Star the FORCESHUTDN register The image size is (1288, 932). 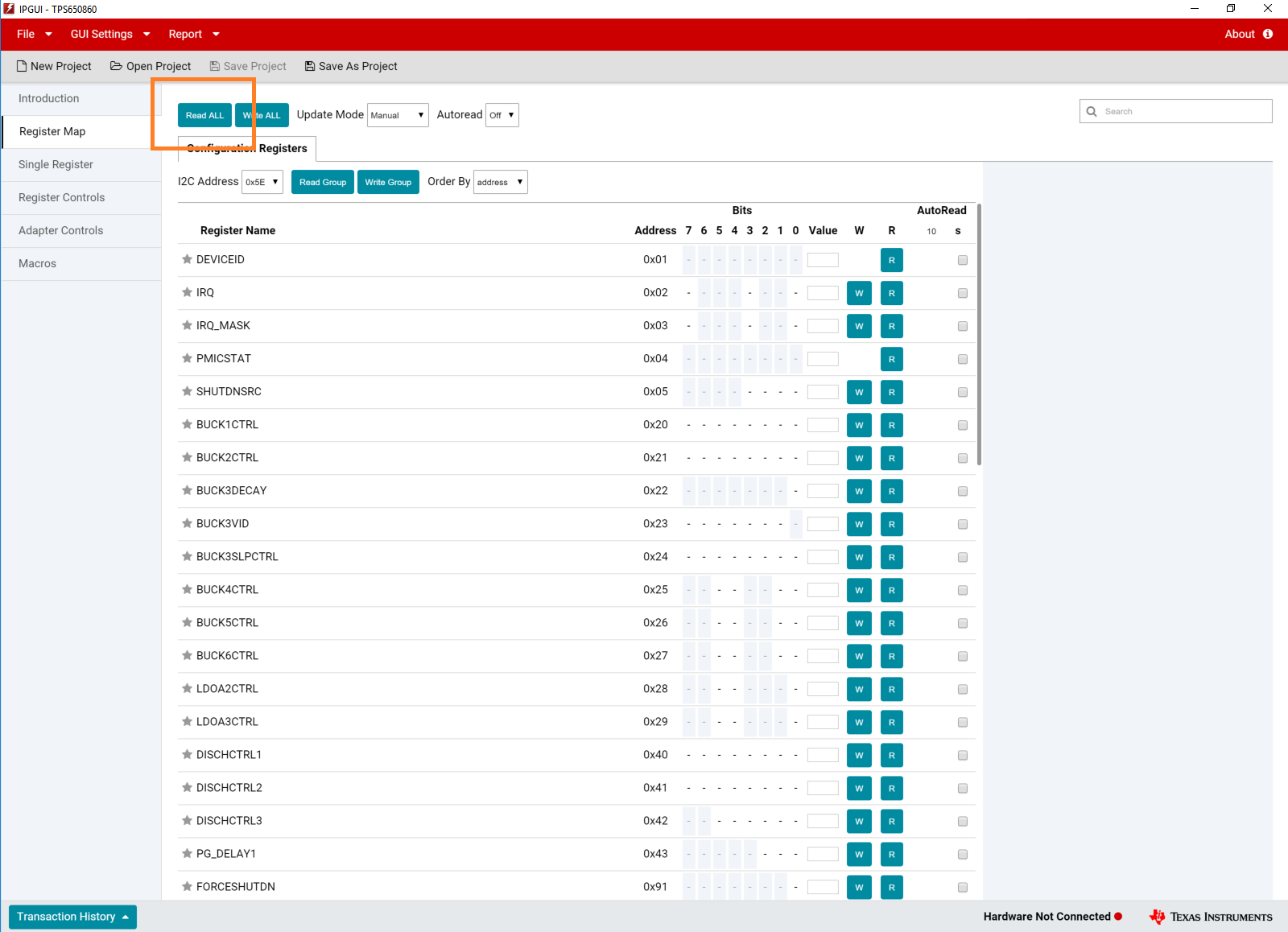187,886
